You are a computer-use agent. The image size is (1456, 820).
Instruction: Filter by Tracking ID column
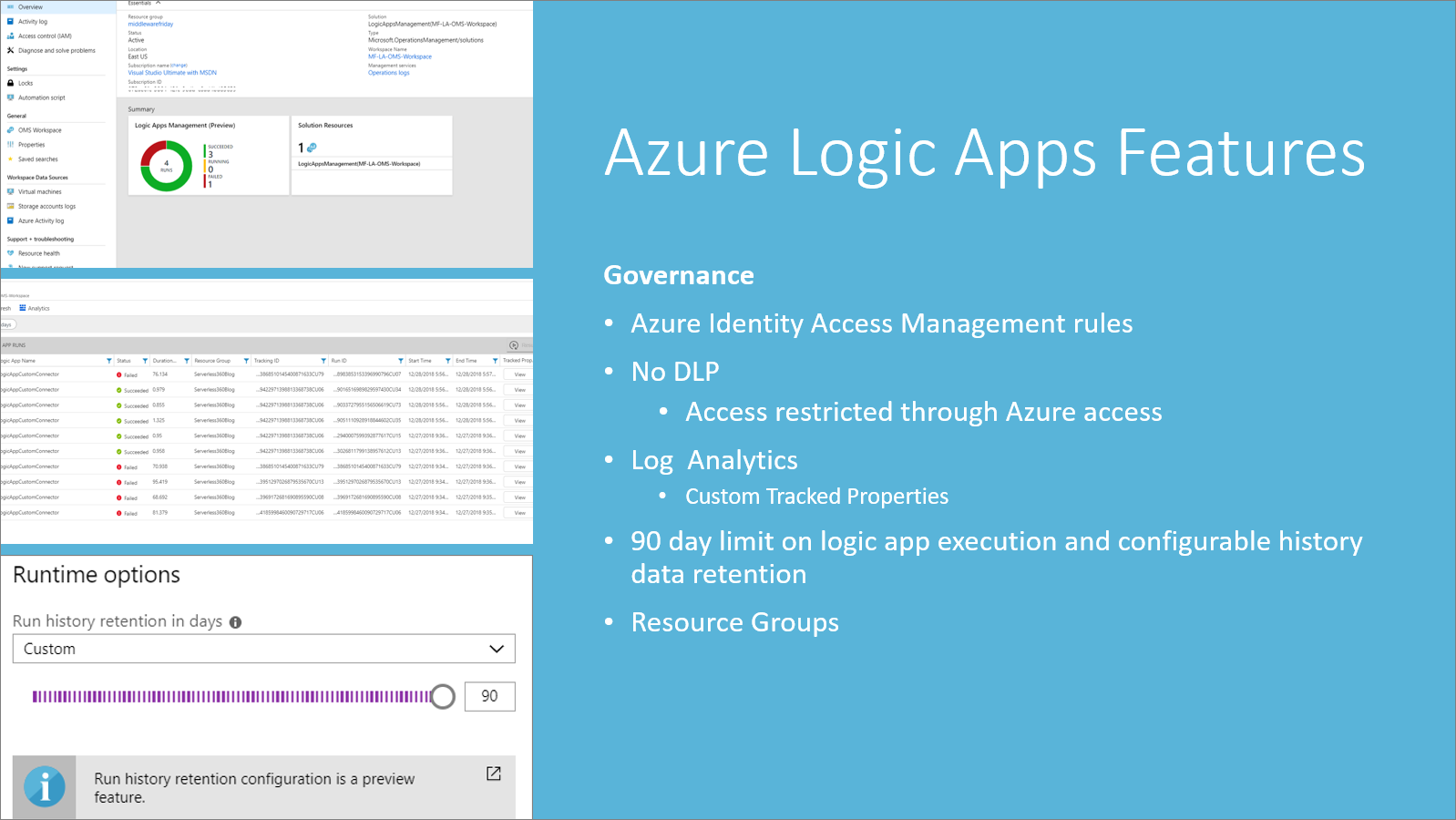pyautogui.click(x=323, y=361)
